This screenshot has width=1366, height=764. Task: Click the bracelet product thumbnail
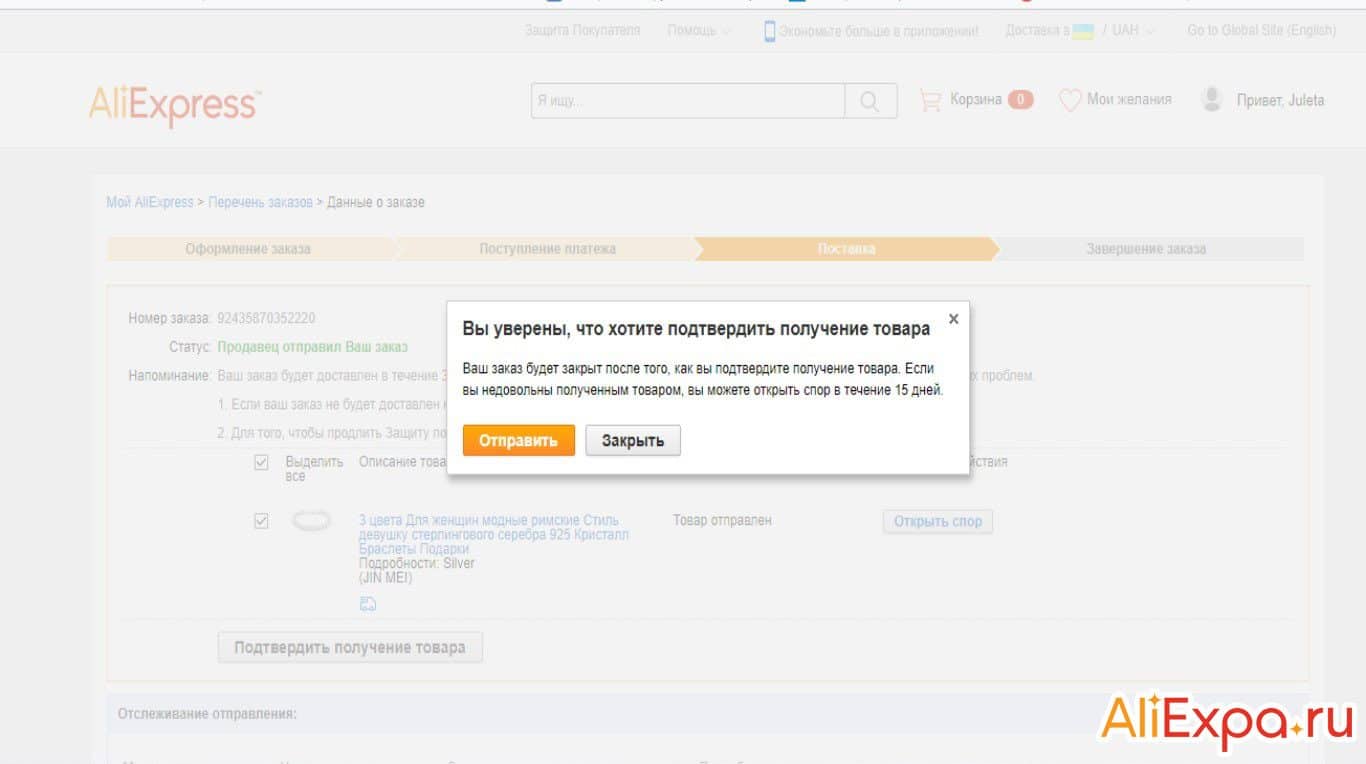[x=311, y=521]
